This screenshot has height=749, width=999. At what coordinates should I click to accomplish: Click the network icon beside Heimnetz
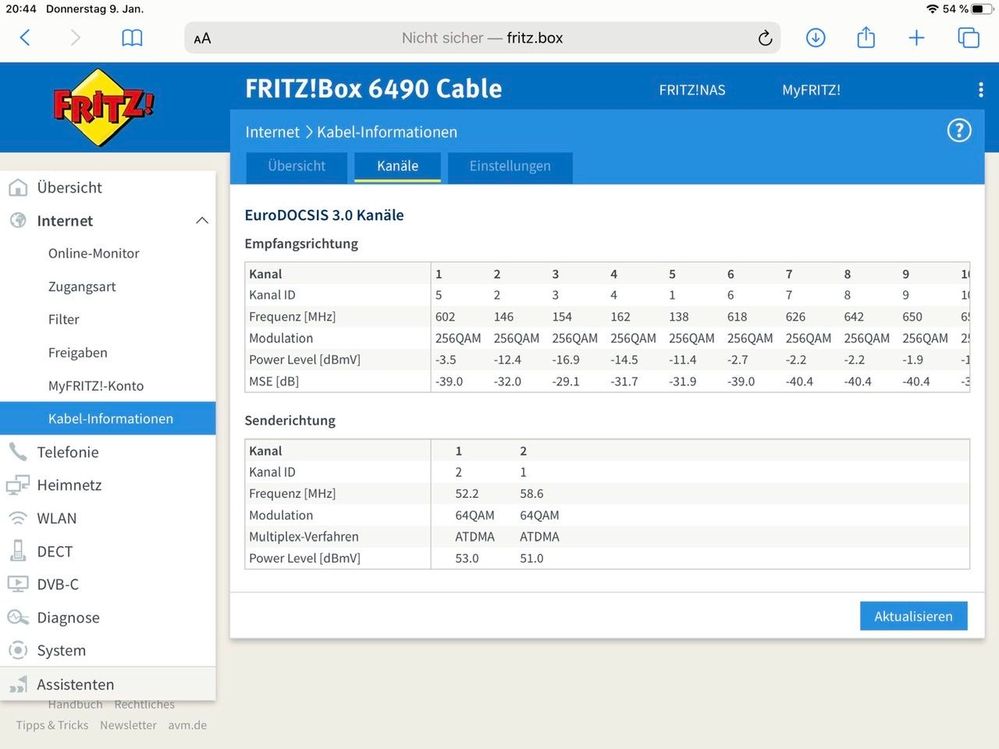point(18,485)
